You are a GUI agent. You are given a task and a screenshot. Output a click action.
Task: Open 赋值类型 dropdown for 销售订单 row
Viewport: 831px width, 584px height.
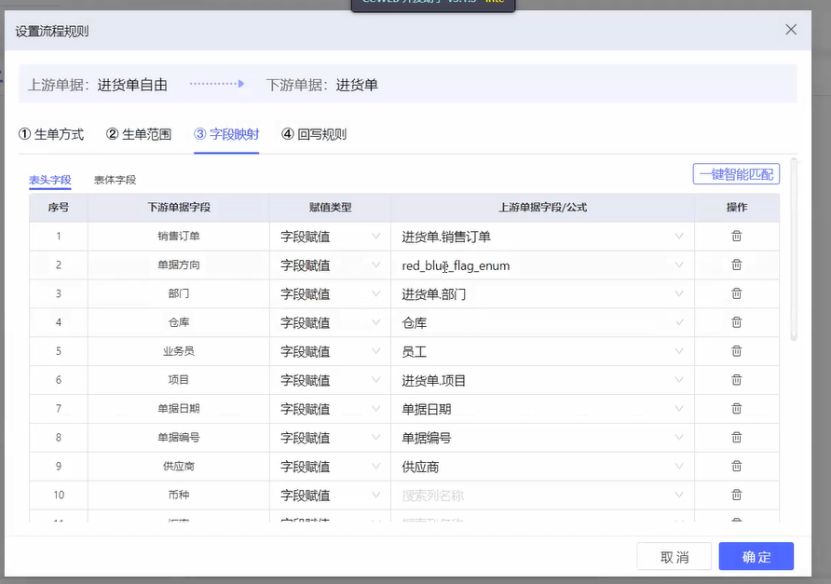click(329, 237)
